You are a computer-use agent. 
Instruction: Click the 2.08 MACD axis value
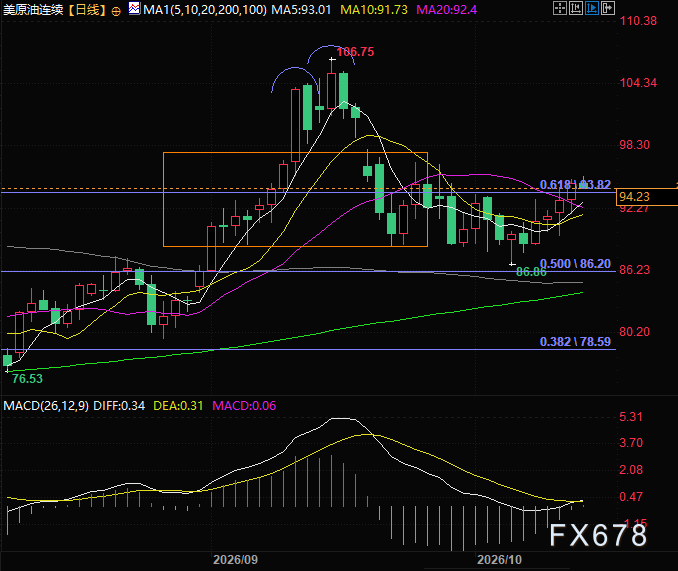click(x=631, y=469)
